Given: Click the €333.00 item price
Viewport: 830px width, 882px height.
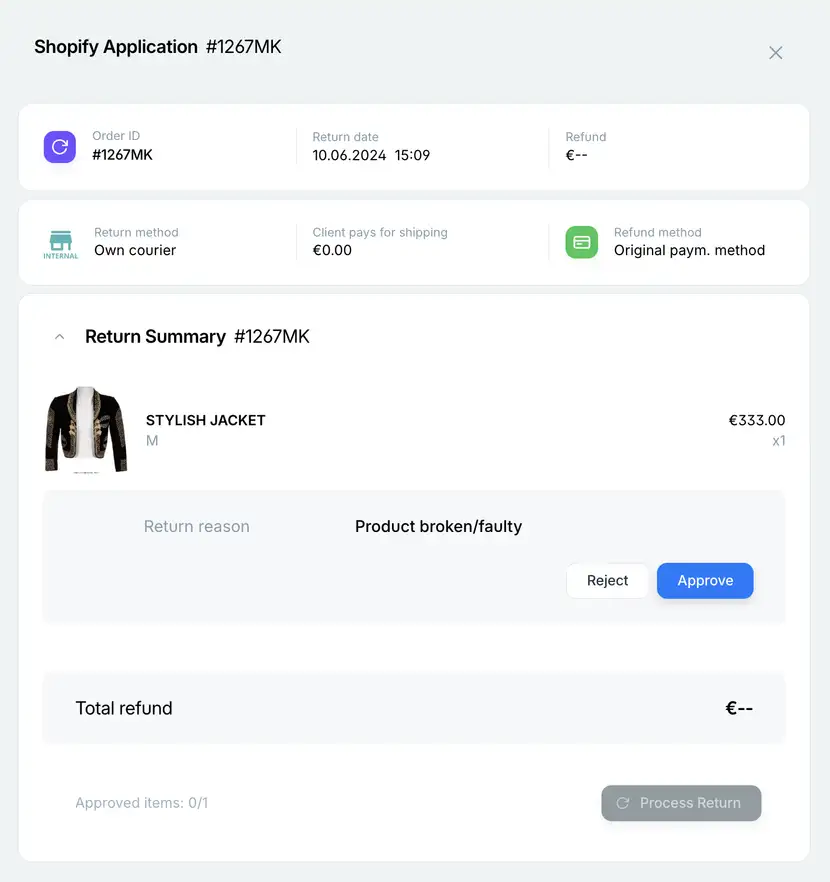Looking at the screenshot, I should coord(757,420).
